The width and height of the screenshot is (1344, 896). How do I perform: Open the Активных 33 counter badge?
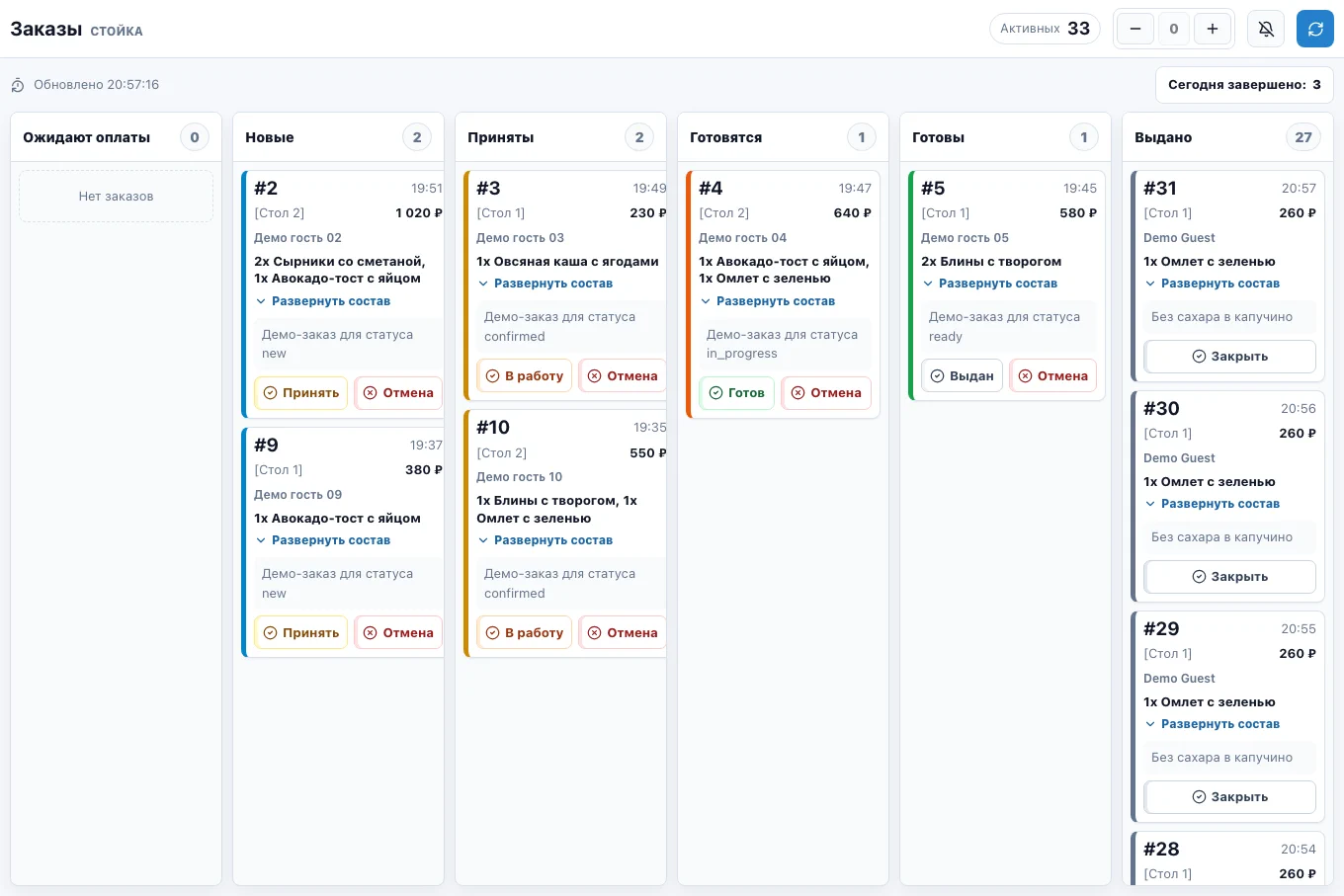point(1045,29)
